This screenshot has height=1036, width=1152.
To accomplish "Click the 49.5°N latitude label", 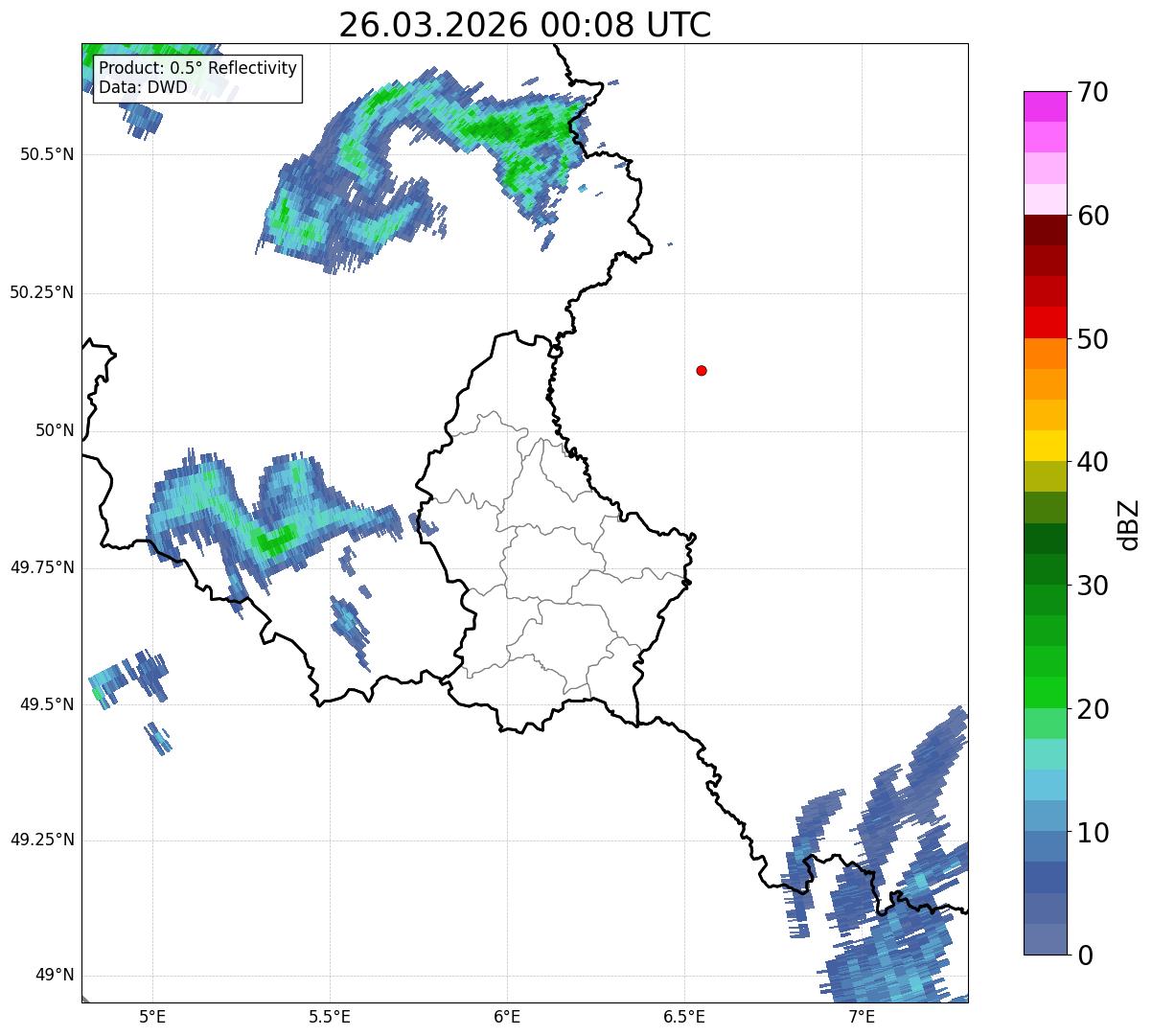I will tap(47, 704).
